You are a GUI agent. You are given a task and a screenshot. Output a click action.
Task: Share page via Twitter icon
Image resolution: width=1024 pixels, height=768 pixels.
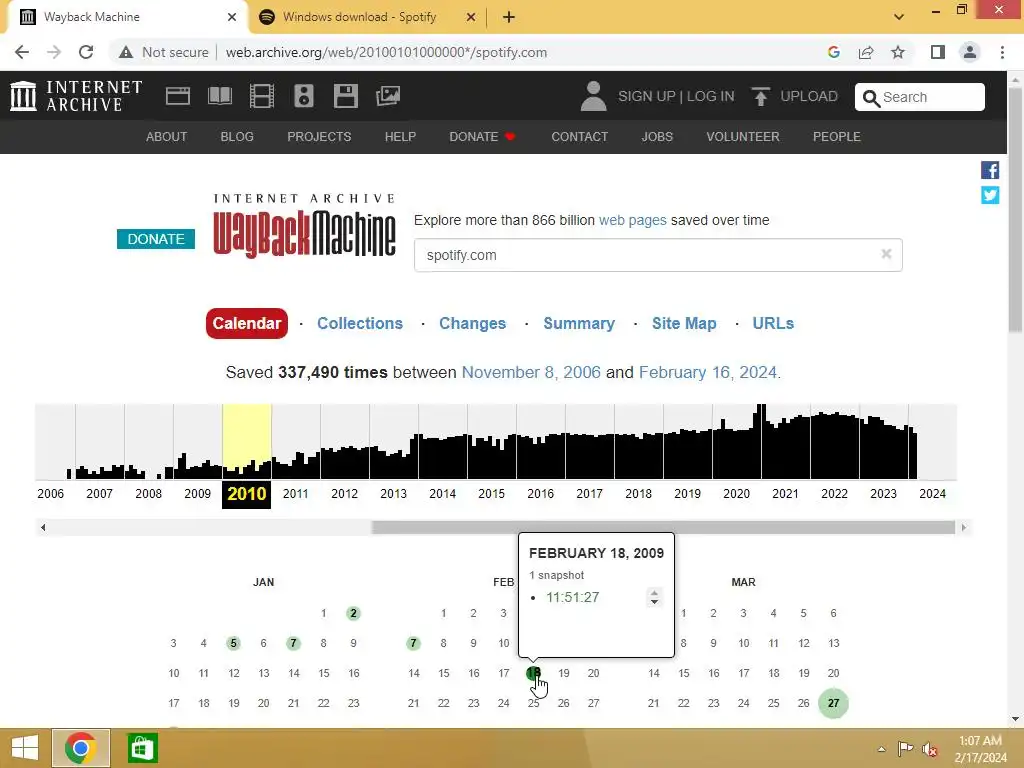pos(990,195)
